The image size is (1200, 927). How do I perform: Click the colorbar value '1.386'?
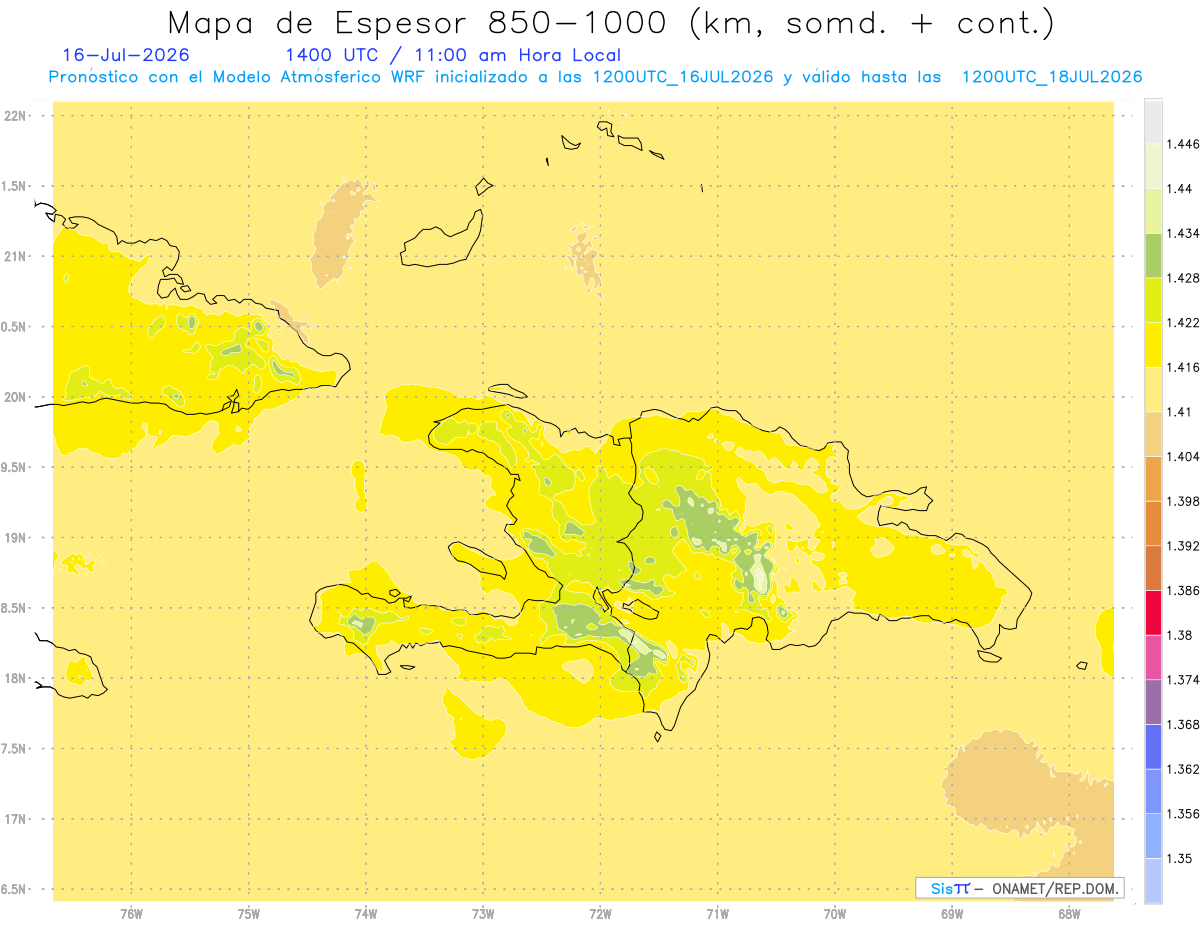pyautogui.click(x=1182, y=591)
